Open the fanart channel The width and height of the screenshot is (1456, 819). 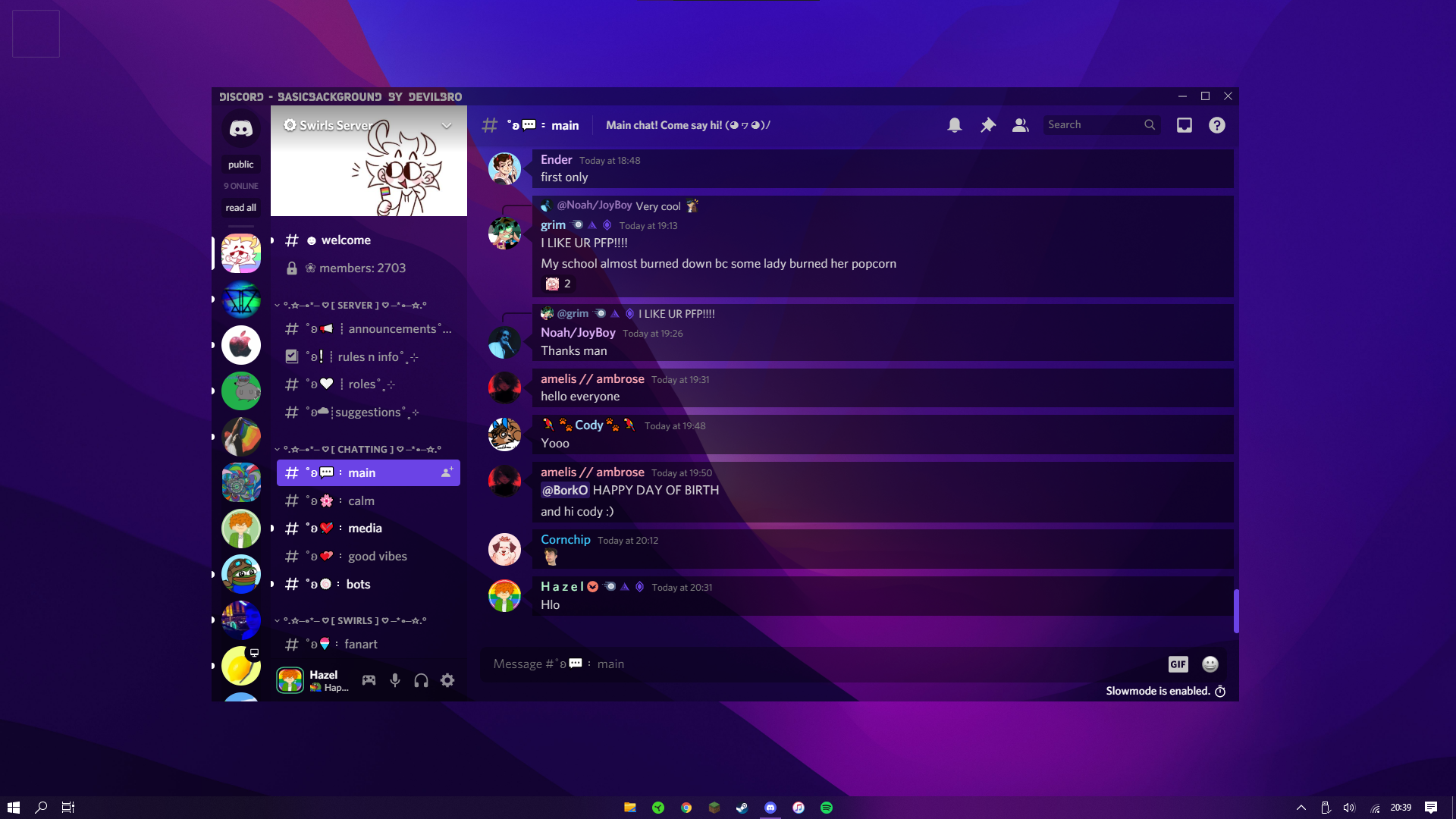point(369,645)
